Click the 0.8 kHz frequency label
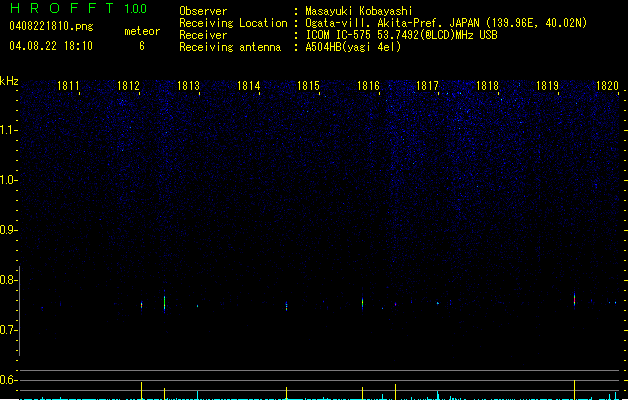This screenshot has width=629, height=400. coord(9,280)
